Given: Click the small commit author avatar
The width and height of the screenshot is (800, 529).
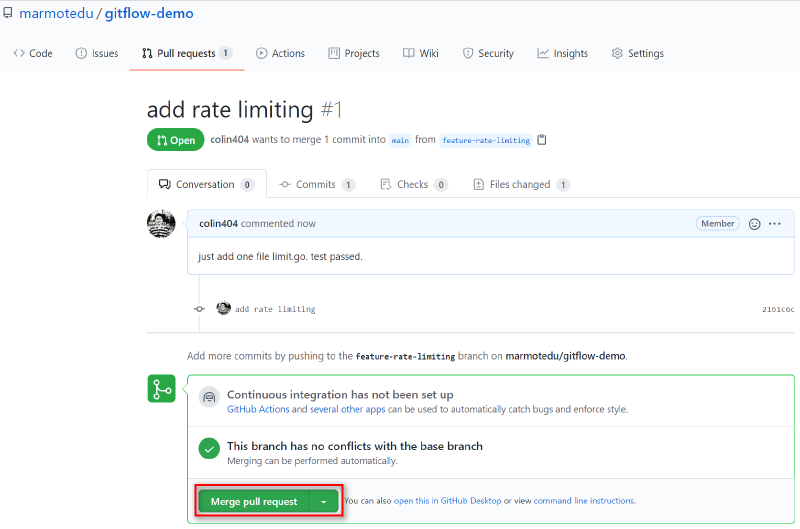Looking at the screenshot, I should [x=223, y=309].
